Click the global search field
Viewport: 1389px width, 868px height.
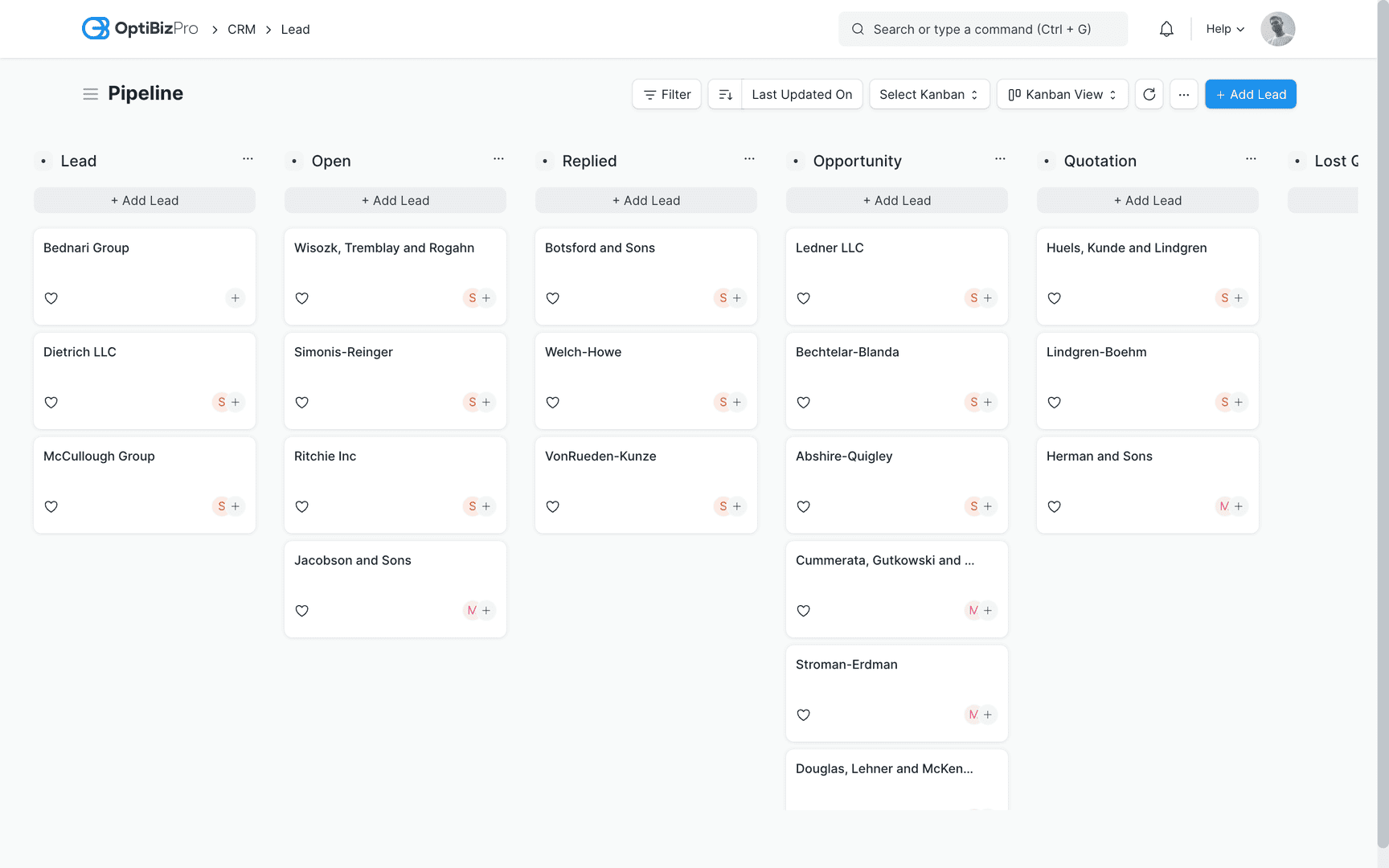(x=982, y=28)
